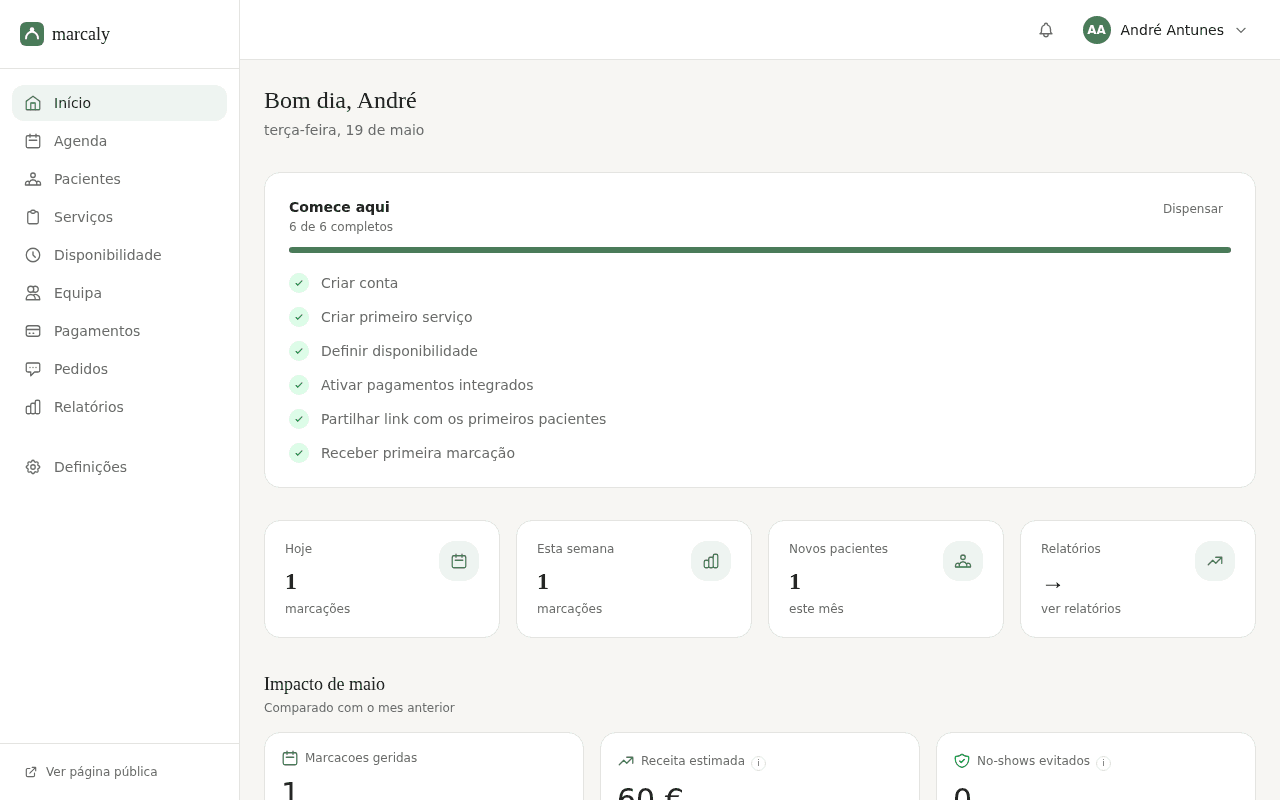Click the Equipa people icon
The width and height of the screenshot is (1280, 800).
tap(33, 293)
